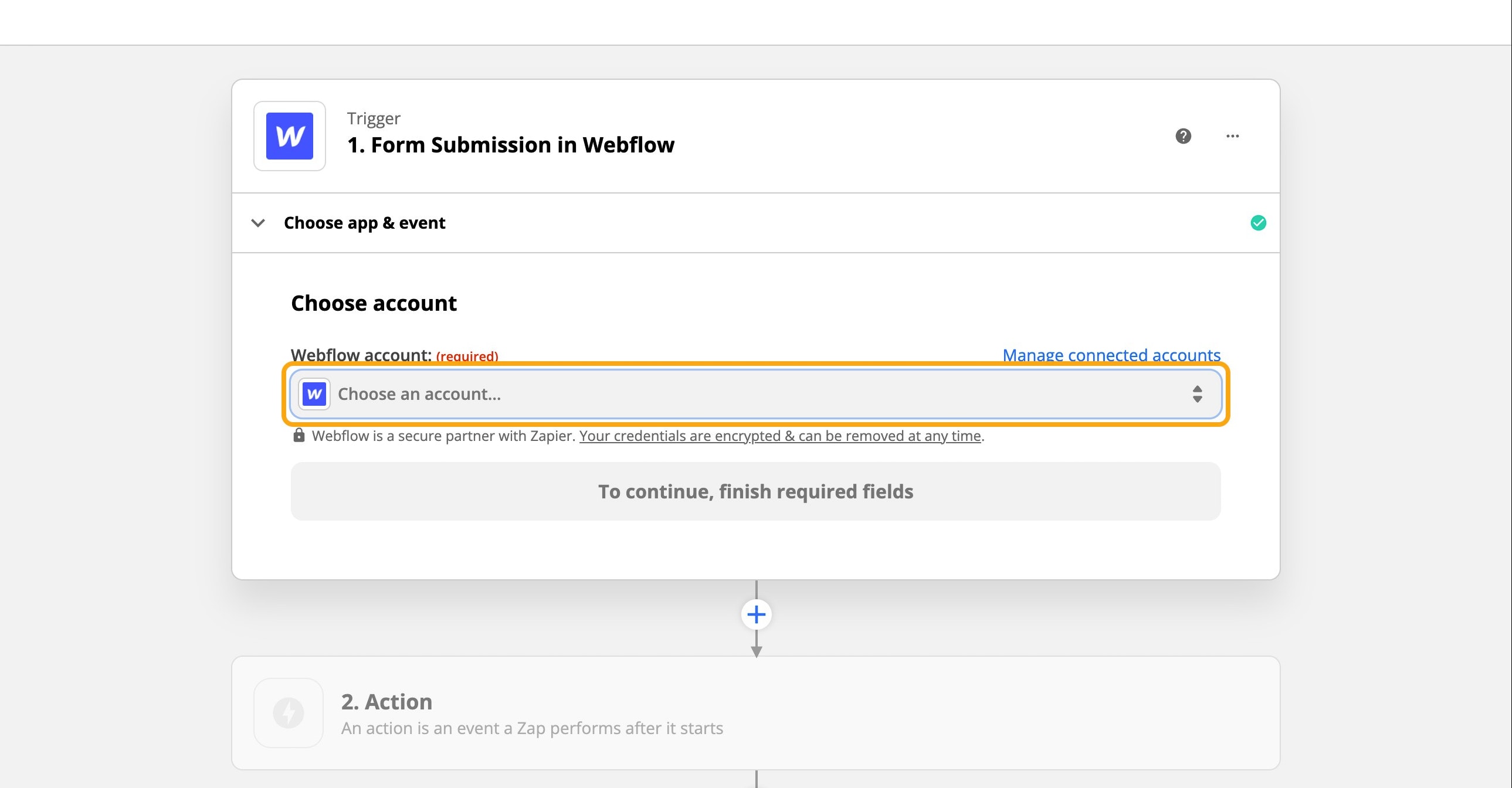
Task: Click the green completed checkmark icon
Action: (x=1258, y=223)
